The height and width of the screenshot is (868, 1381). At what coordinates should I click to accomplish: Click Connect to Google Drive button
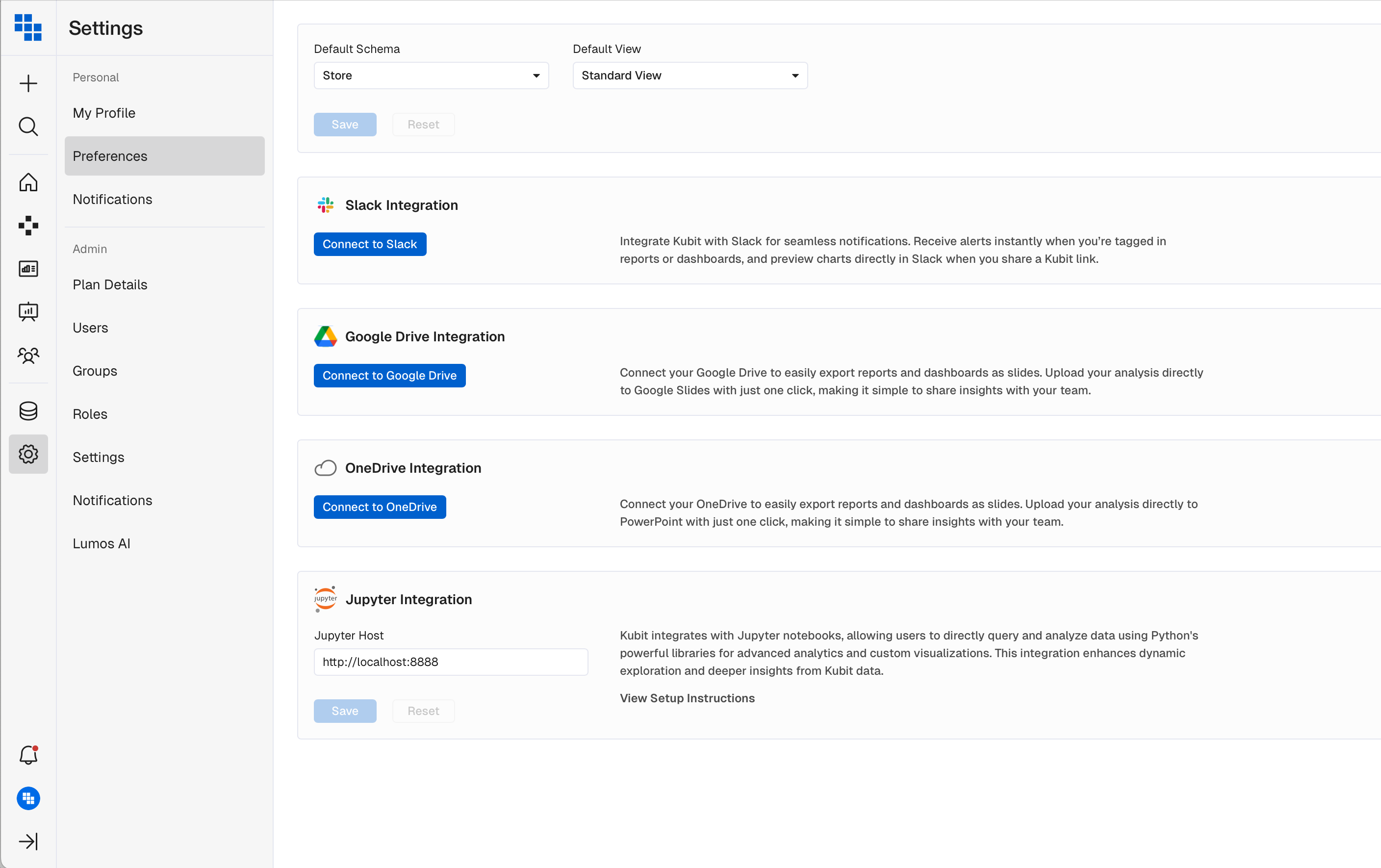[x=389, y=376]
